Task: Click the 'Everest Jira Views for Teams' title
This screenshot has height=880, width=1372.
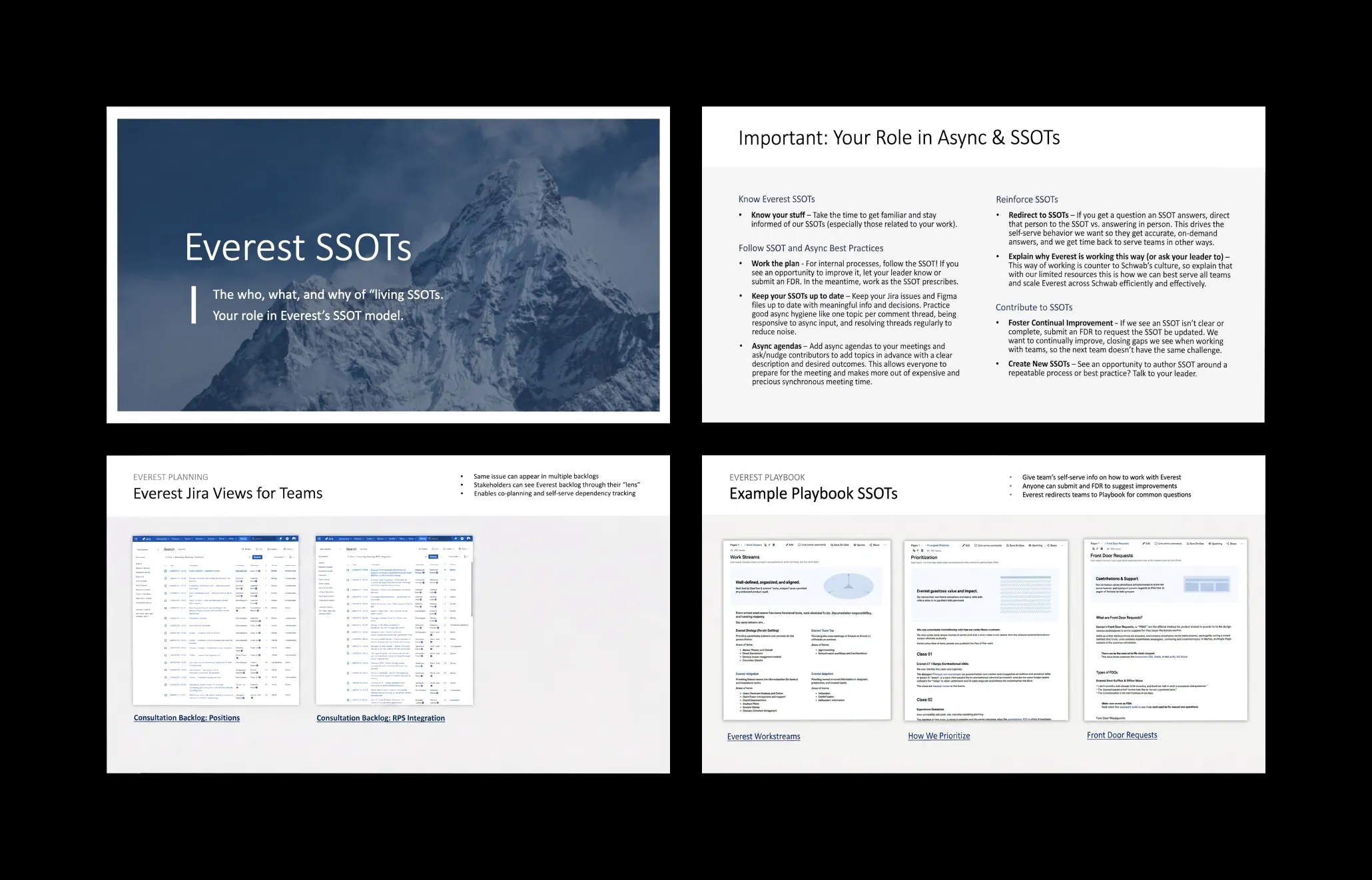Action: point(228,493)
